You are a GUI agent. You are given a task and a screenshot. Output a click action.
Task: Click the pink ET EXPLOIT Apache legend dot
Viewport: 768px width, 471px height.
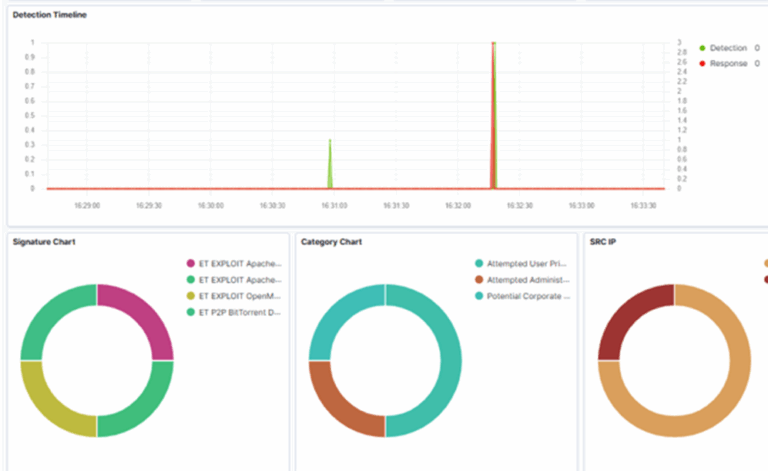click(190, 264)
